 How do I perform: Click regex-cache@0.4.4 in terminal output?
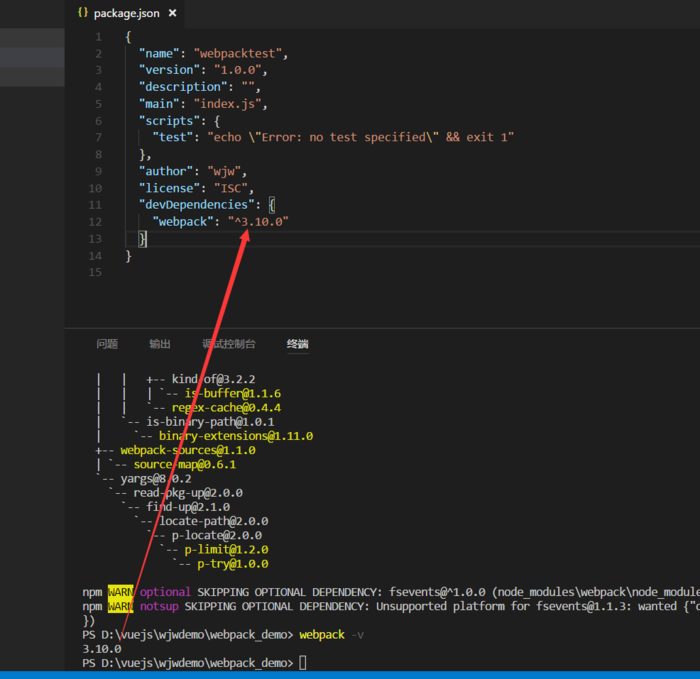point(226,408)
